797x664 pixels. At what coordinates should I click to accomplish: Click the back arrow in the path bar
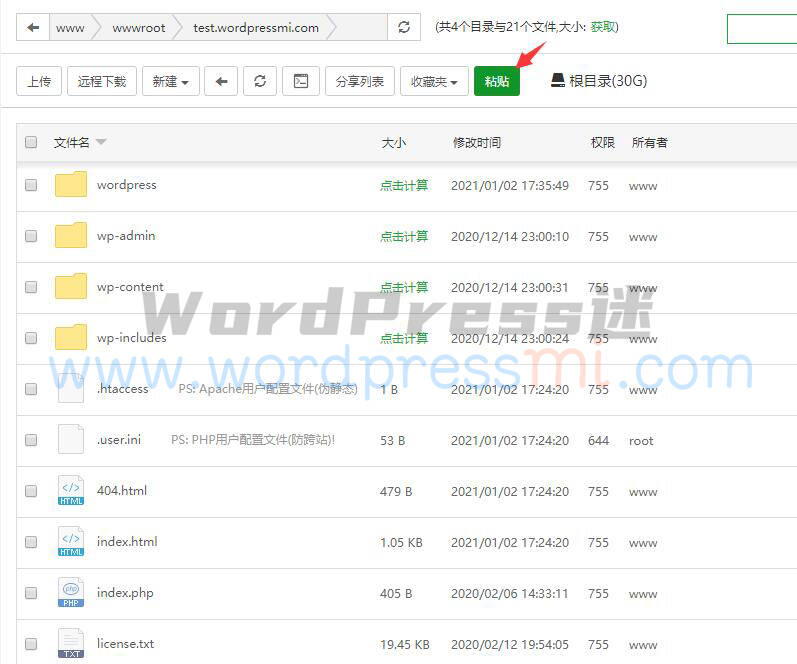point(33,27)
